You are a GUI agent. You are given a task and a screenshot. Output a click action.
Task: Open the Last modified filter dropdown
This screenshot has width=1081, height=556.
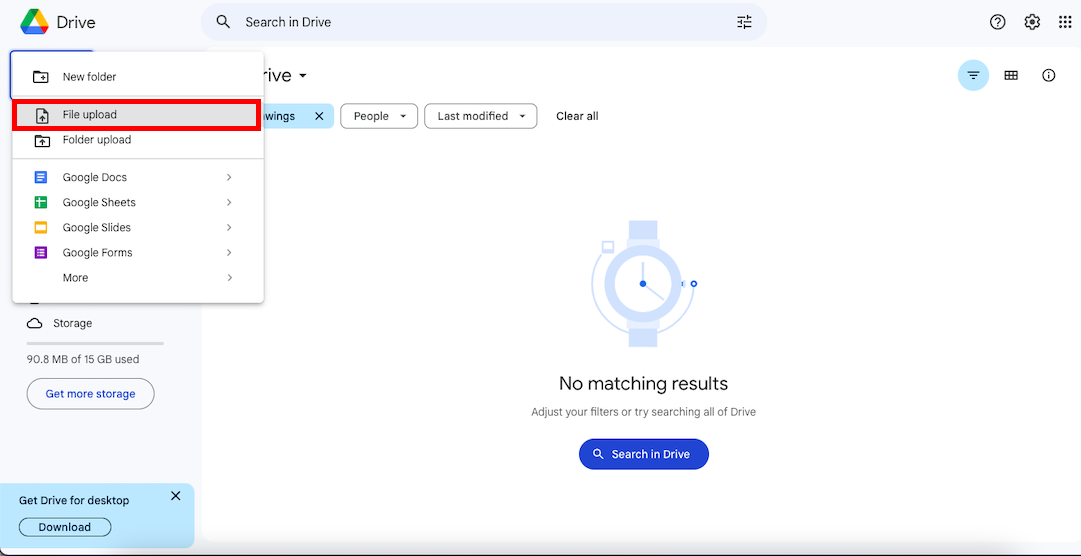coord(481,116)
